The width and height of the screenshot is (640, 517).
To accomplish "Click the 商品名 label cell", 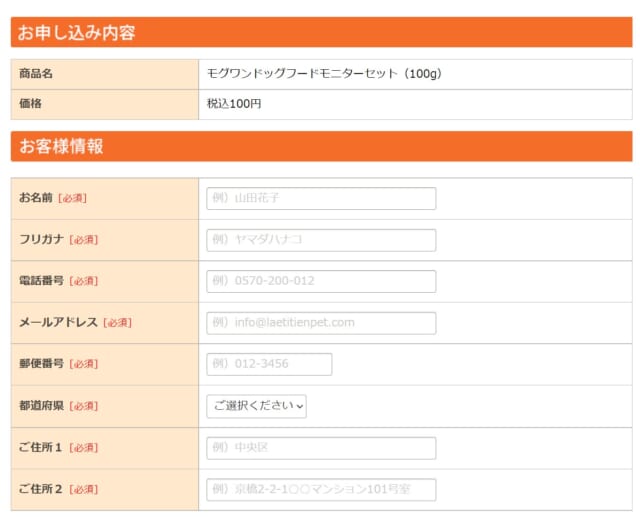I will (x=105, y=74).
